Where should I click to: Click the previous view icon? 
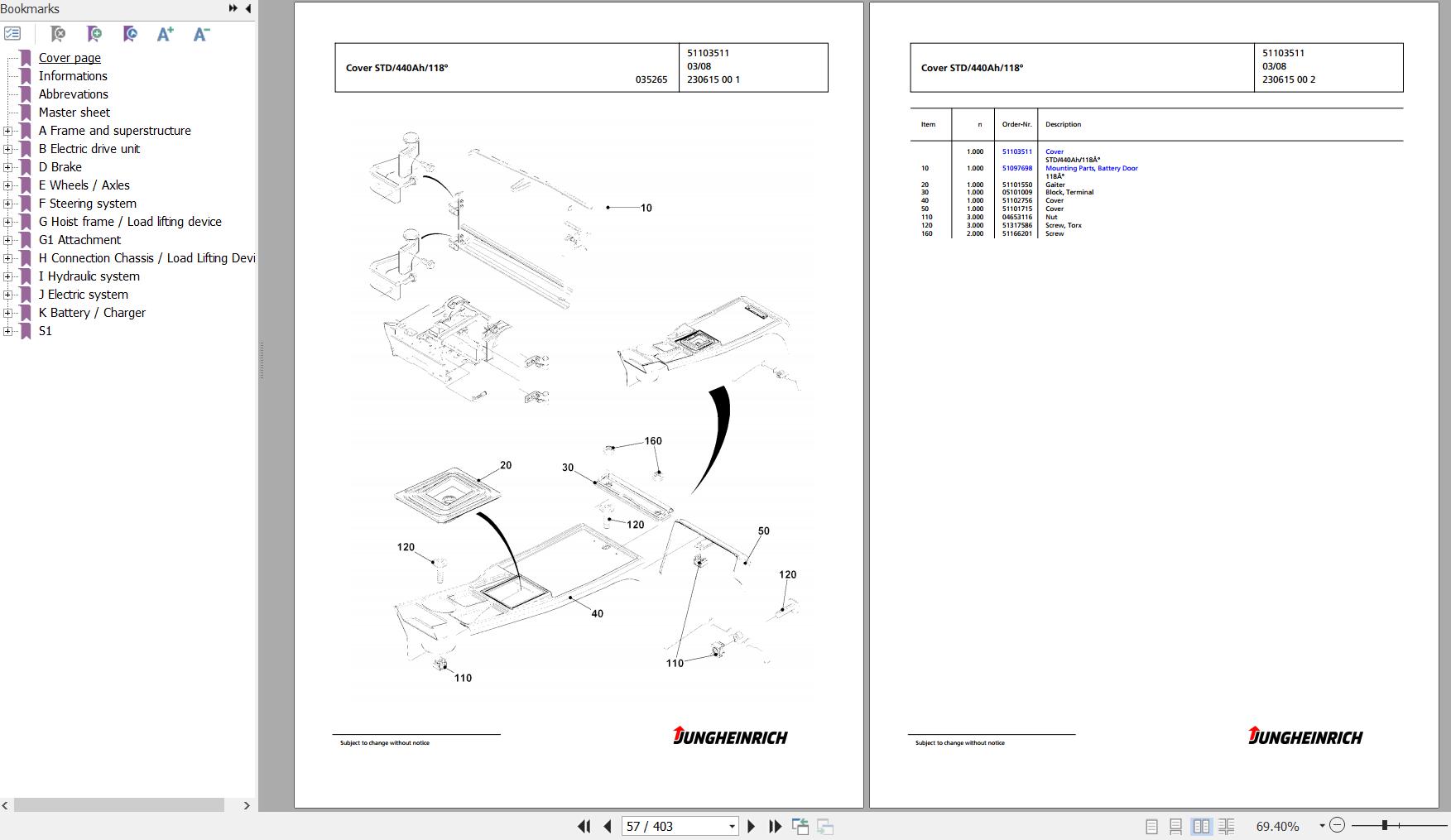pyautogui.click(x=800, y=826)
